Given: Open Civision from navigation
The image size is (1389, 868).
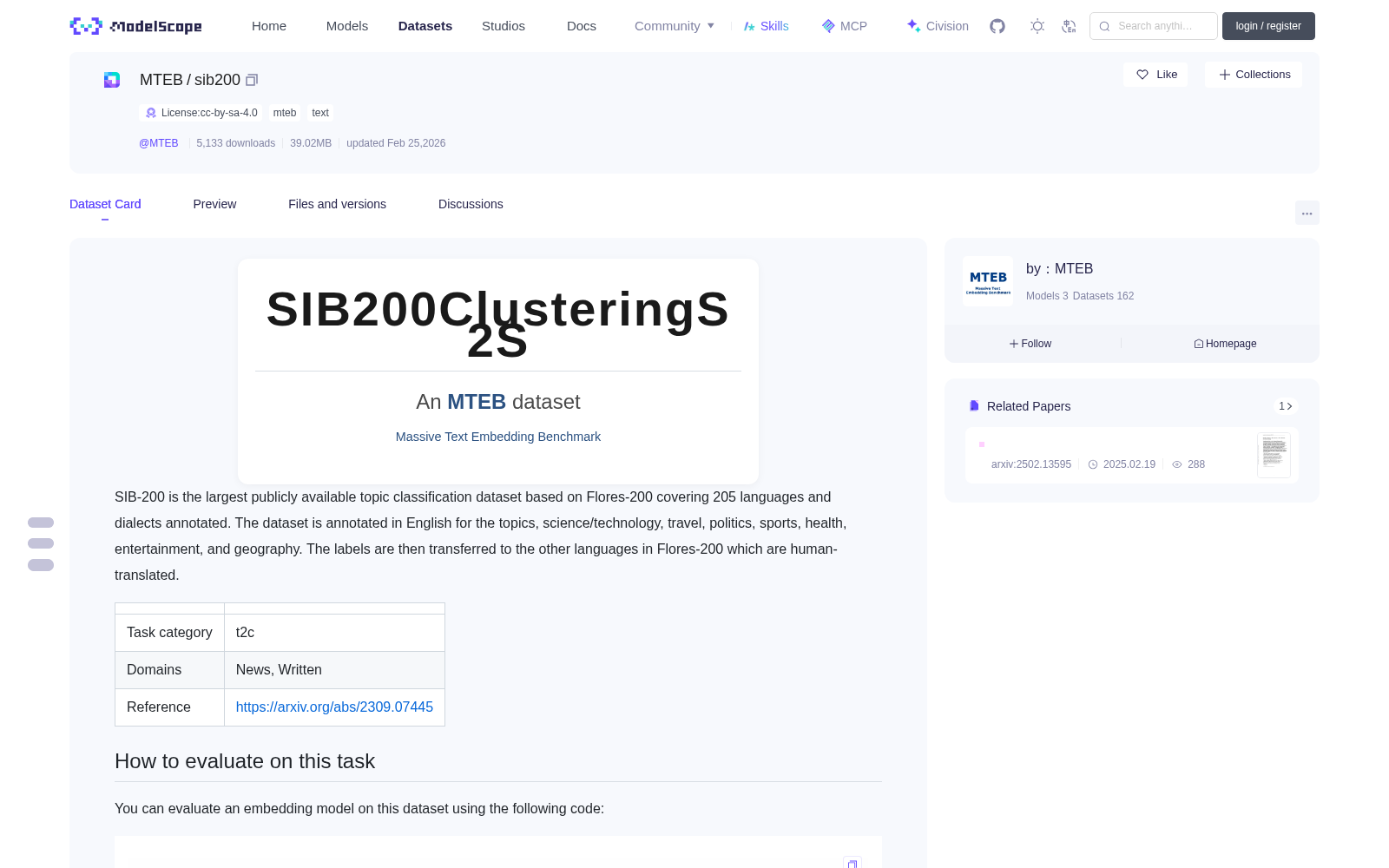Looking at the screenshot, I should tap(938, 26).
